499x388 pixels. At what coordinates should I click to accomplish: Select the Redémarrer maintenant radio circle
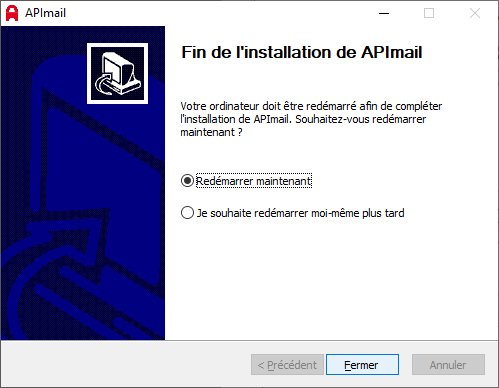click(x=187, y=181)
